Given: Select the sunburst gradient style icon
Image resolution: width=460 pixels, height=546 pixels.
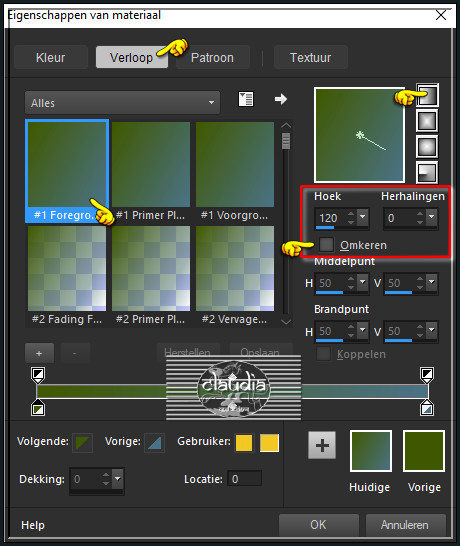Looking at the screenshot, I should point(427,147).
